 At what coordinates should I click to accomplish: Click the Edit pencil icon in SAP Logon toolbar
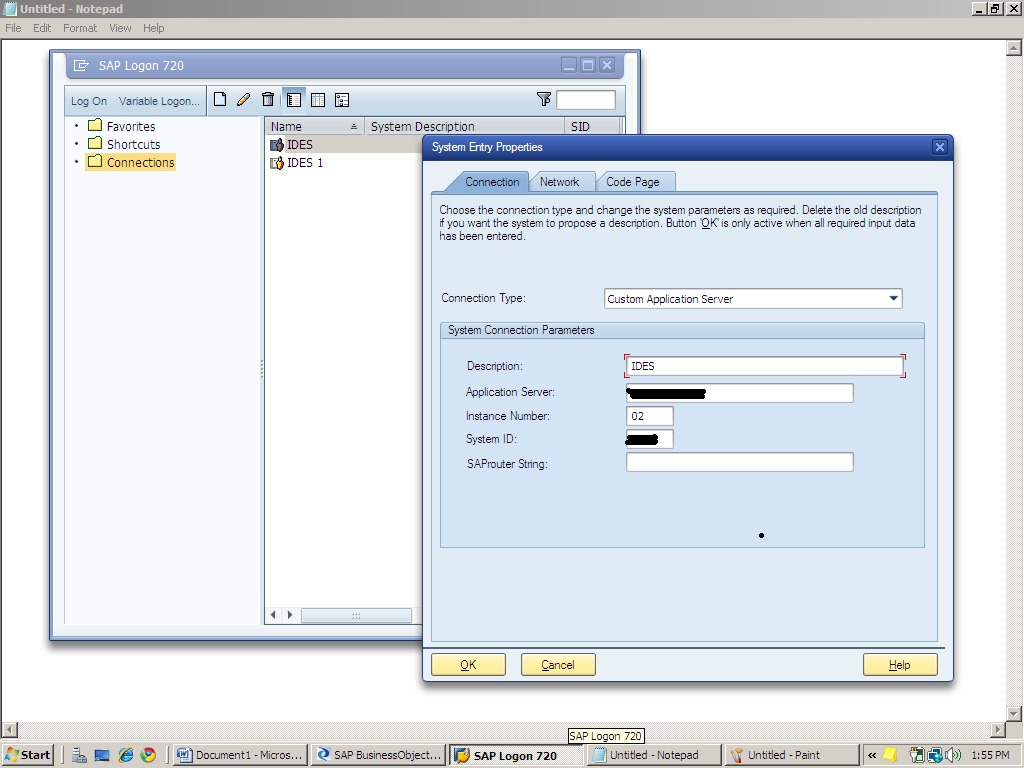pyautogui.click(x=244, y=99)
